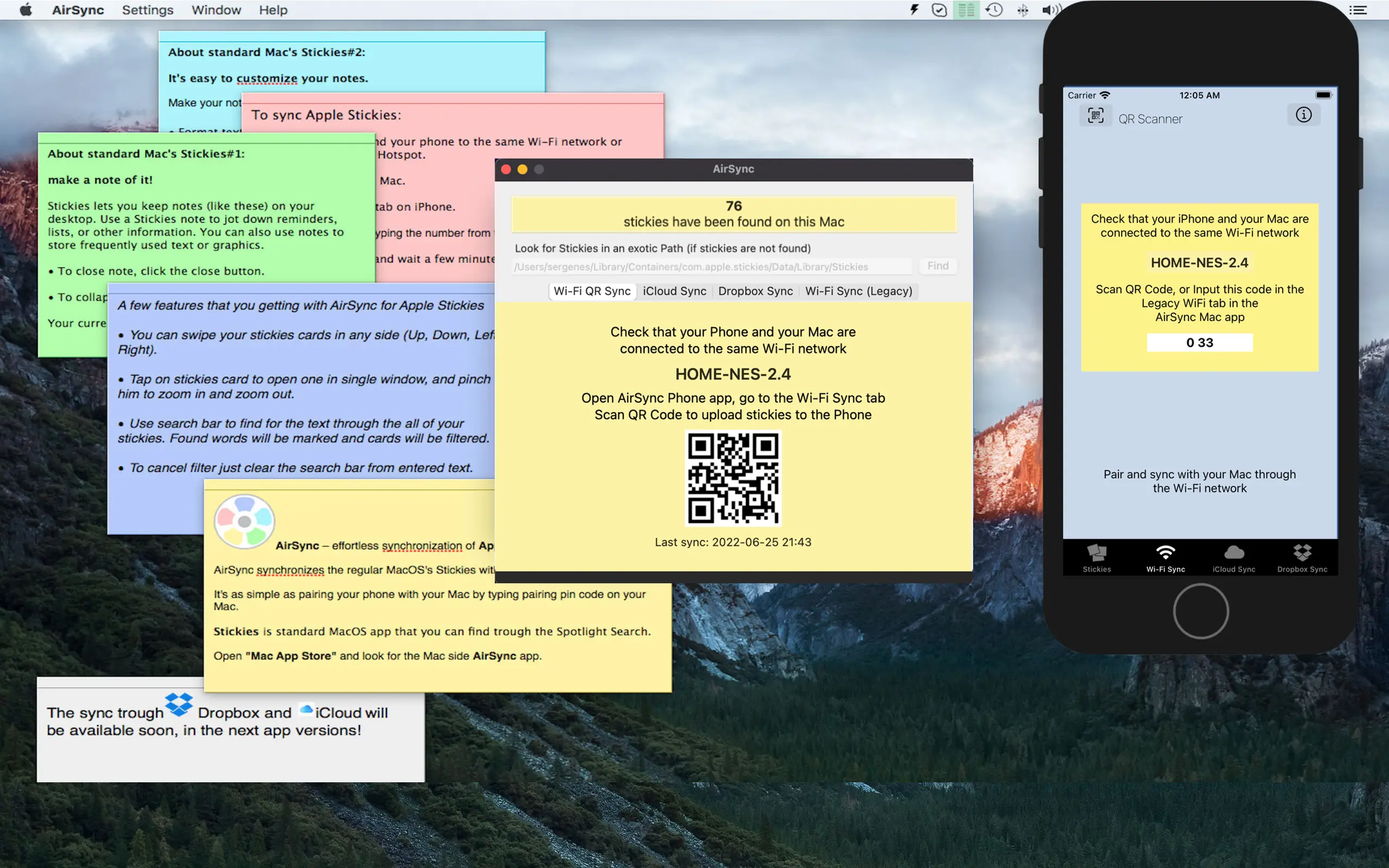Tap the QR Scanner icon on phone

pos(1095,117)
